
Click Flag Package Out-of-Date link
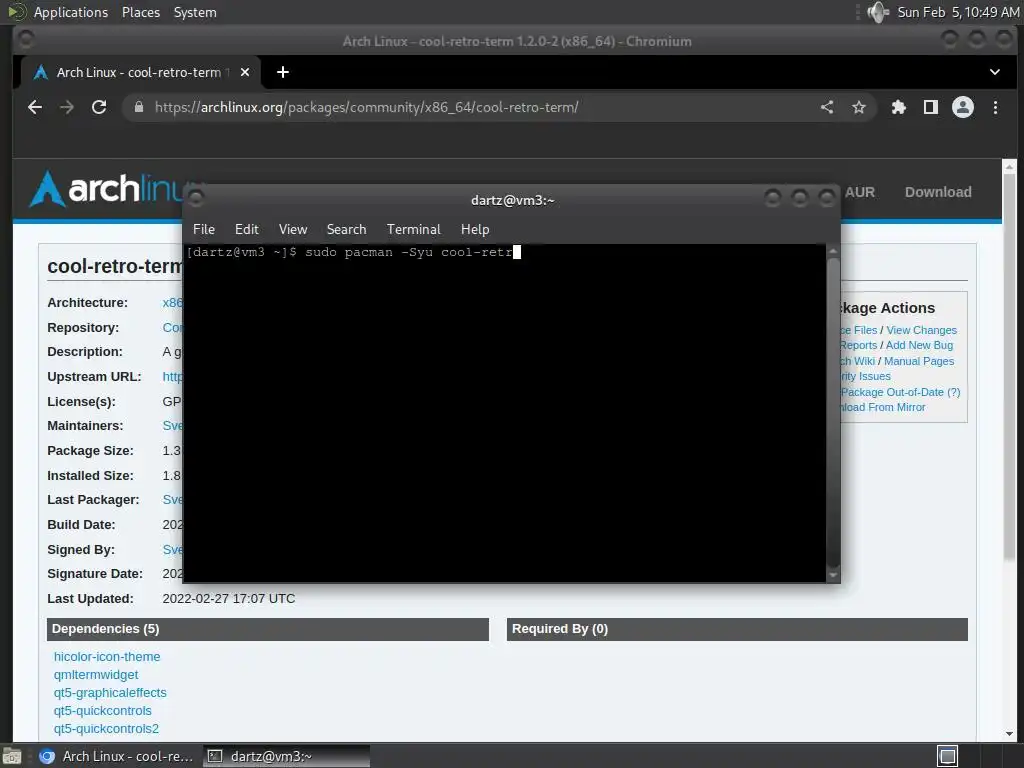[900, 392]
